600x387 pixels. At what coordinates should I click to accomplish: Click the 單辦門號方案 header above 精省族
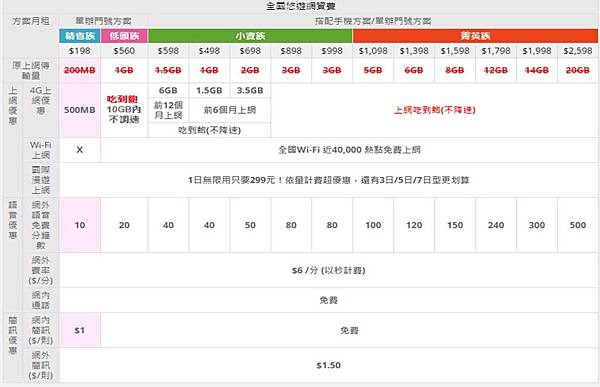click(x=103, y=21)
